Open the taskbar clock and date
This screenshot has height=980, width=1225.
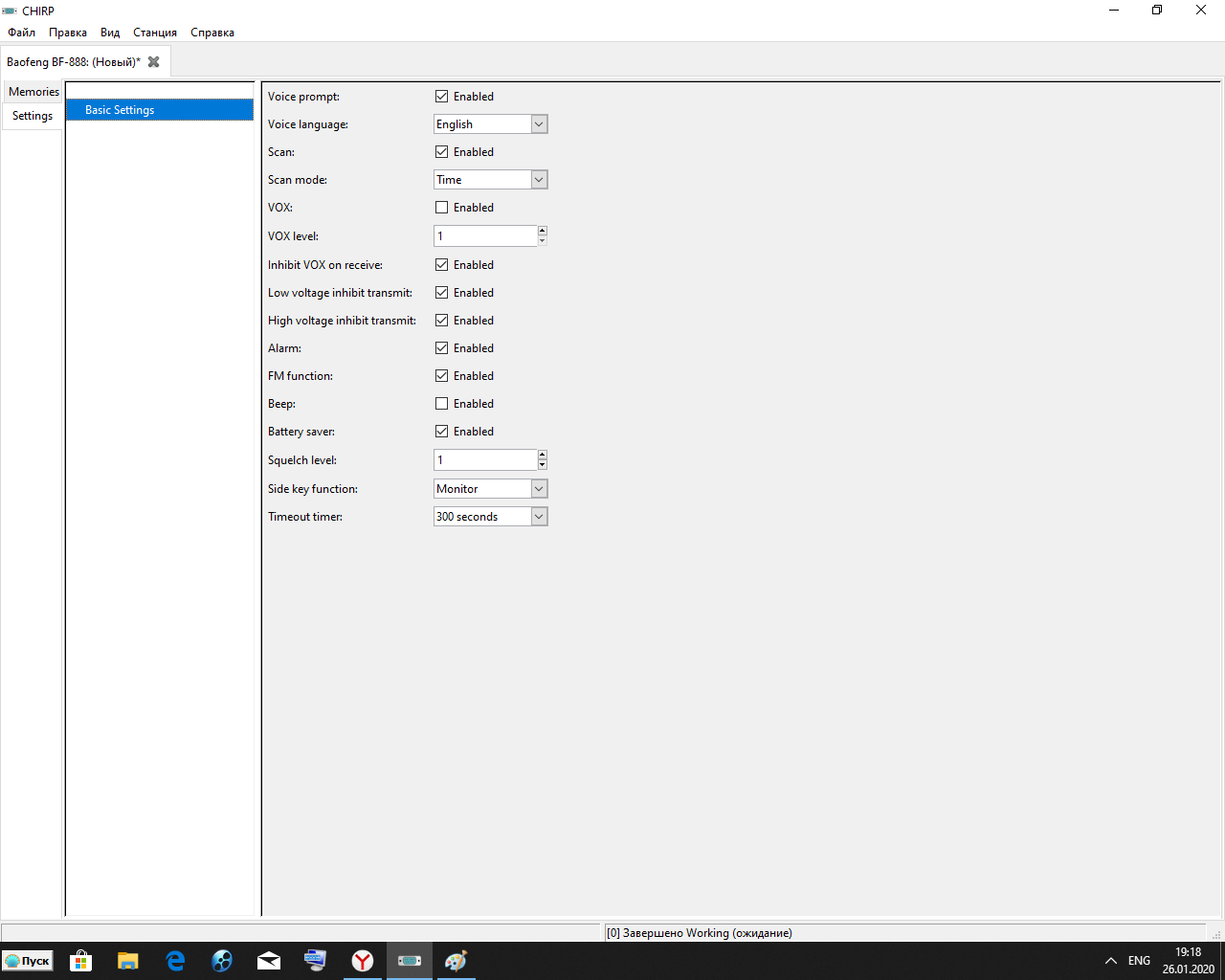[x=1189, y=961]
